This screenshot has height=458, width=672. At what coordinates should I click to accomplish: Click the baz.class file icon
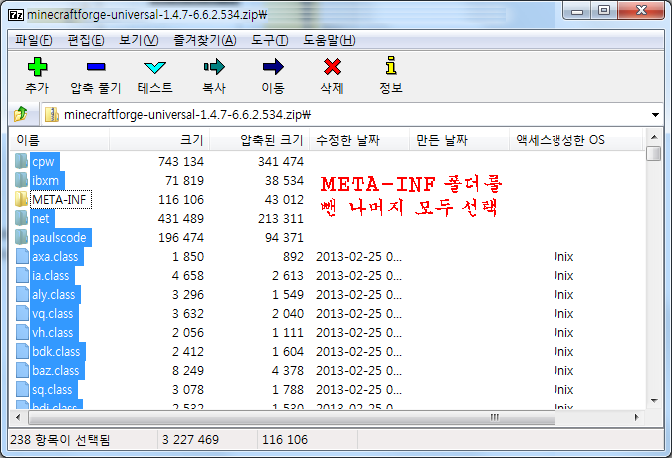point(22,370)
